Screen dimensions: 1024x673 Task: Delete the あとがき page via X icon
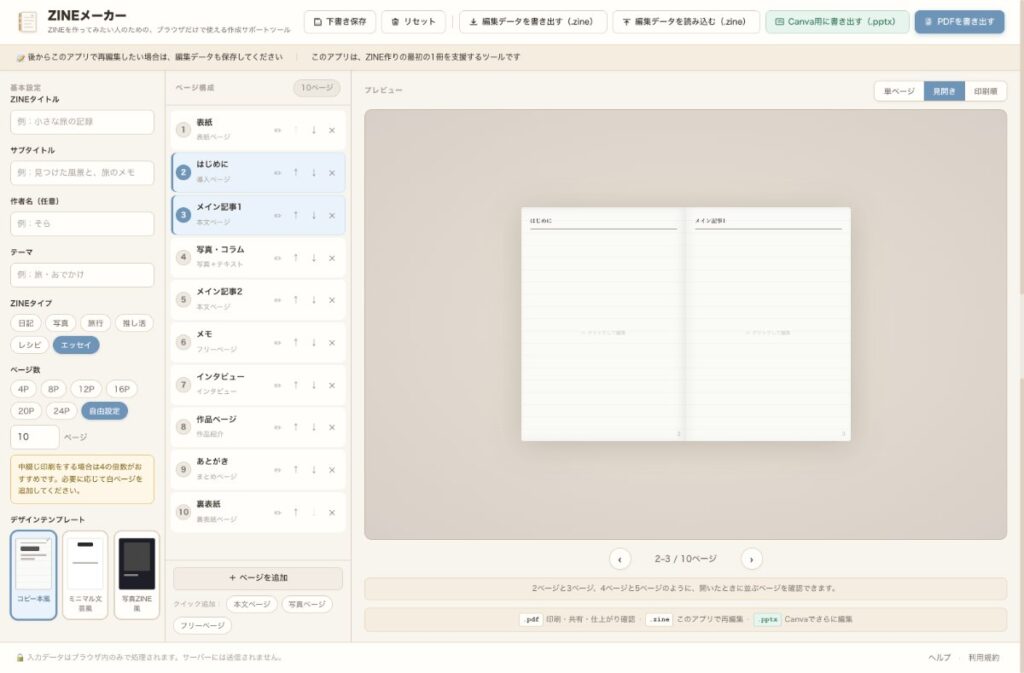click(x=332, y=469)
